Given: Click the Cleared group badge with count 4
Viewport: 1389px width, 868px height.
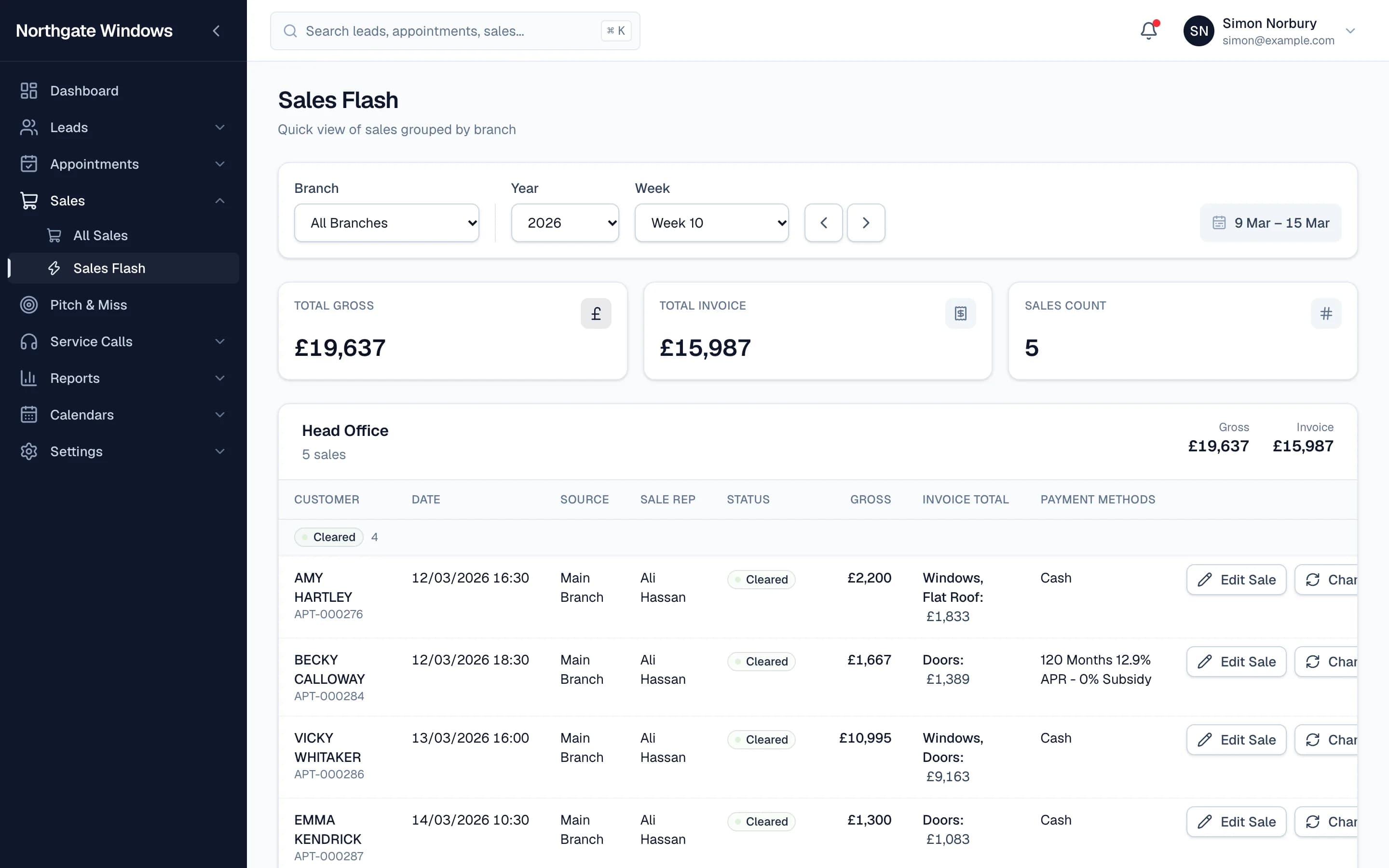Looking at the screenshot, I should coord(328,537).
